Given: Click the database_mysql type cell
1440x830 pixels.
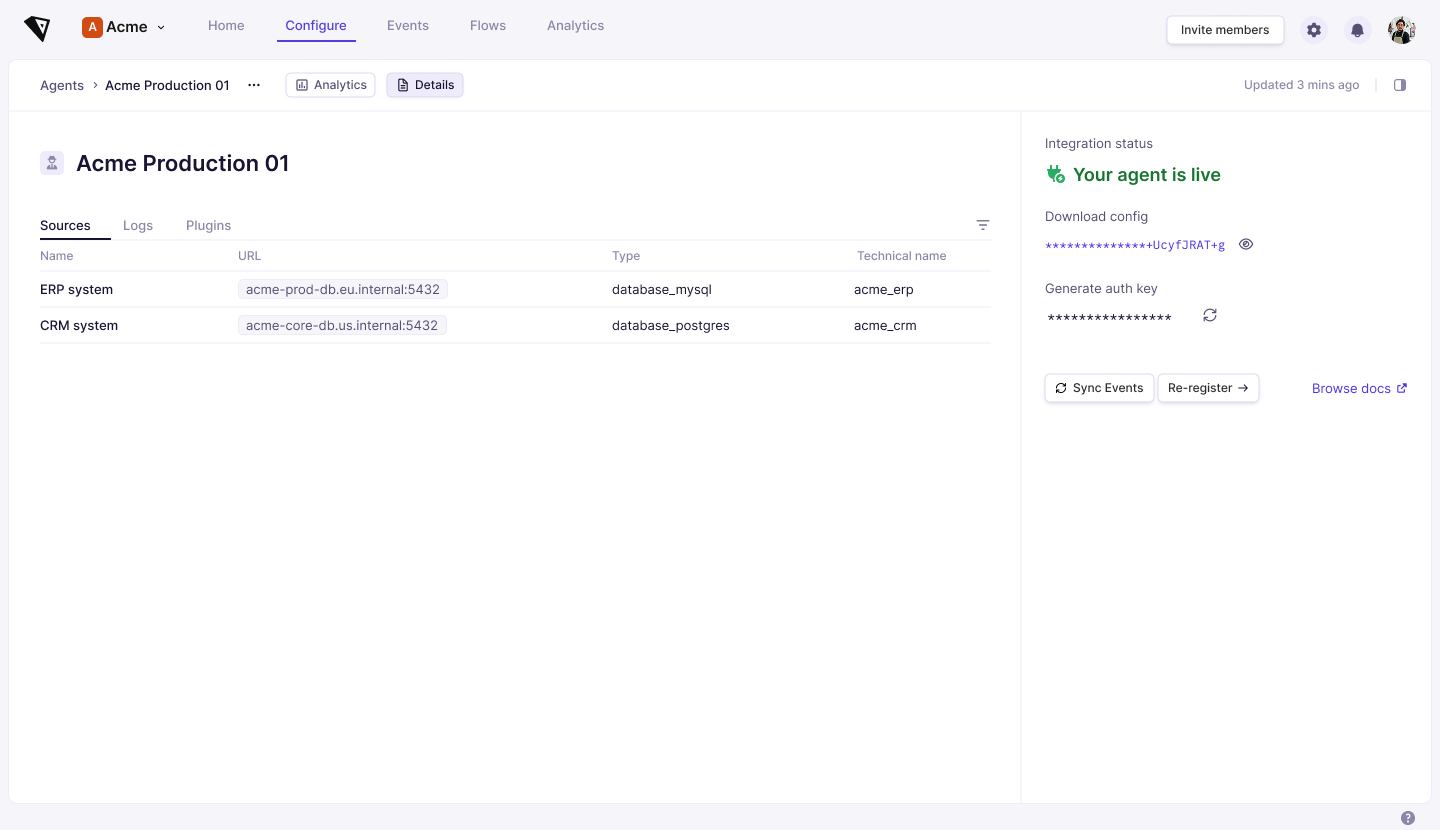Looking at the screenshot, I should [x=662, y=289].
